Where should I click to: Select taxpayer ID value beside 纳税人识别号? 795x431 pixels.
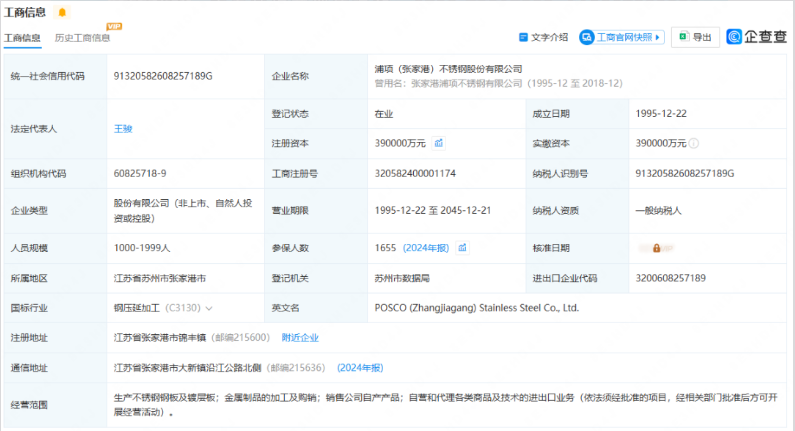[684, 173]
